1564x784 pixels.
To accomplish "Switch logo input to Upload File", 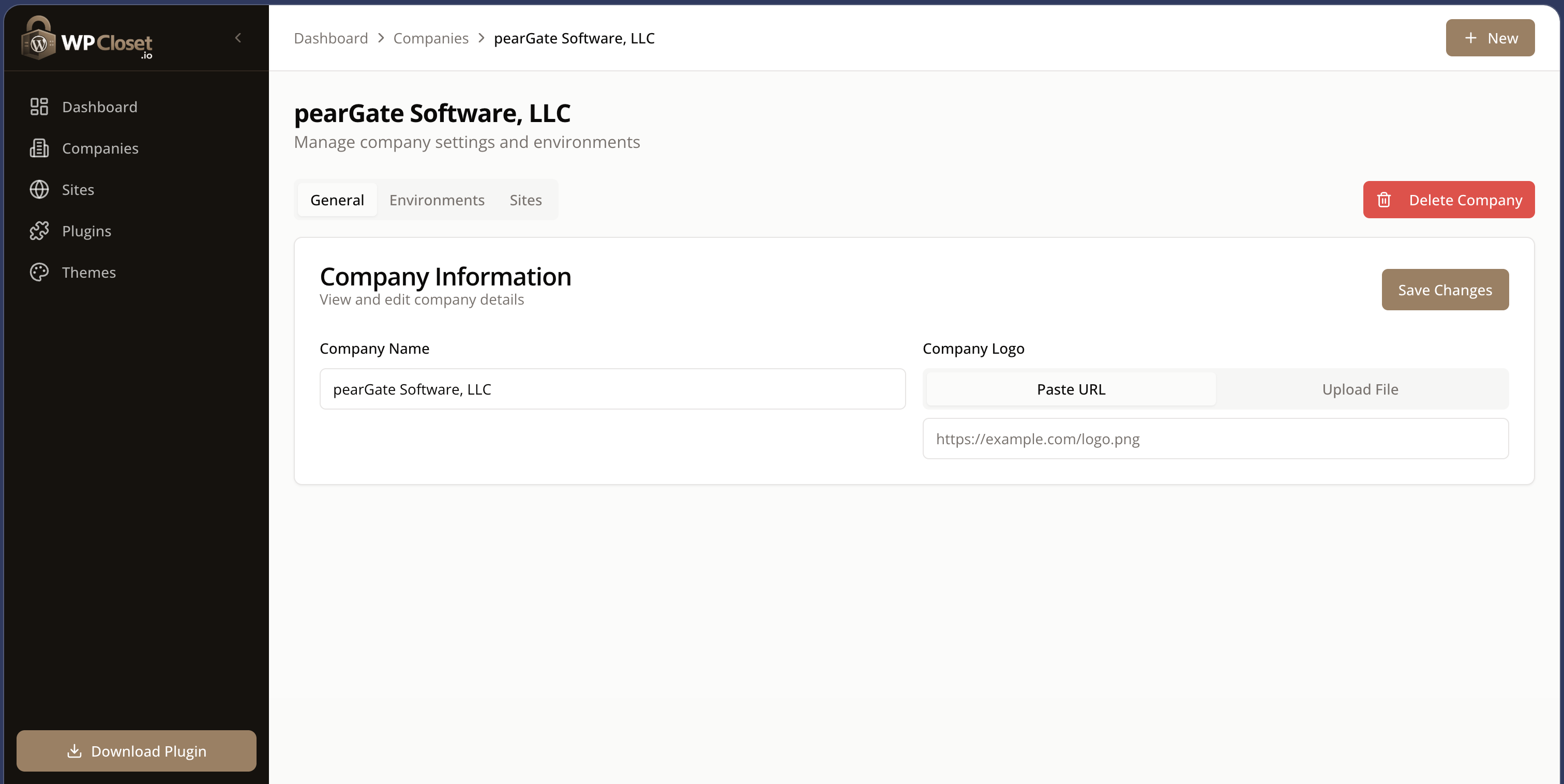I will point(1360,389).
